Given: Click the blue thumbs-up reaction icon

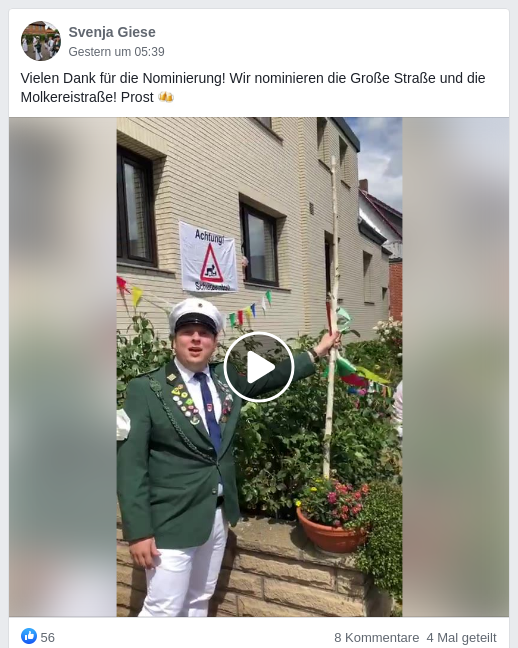Looking at the screenshot, I should (29, 636).
